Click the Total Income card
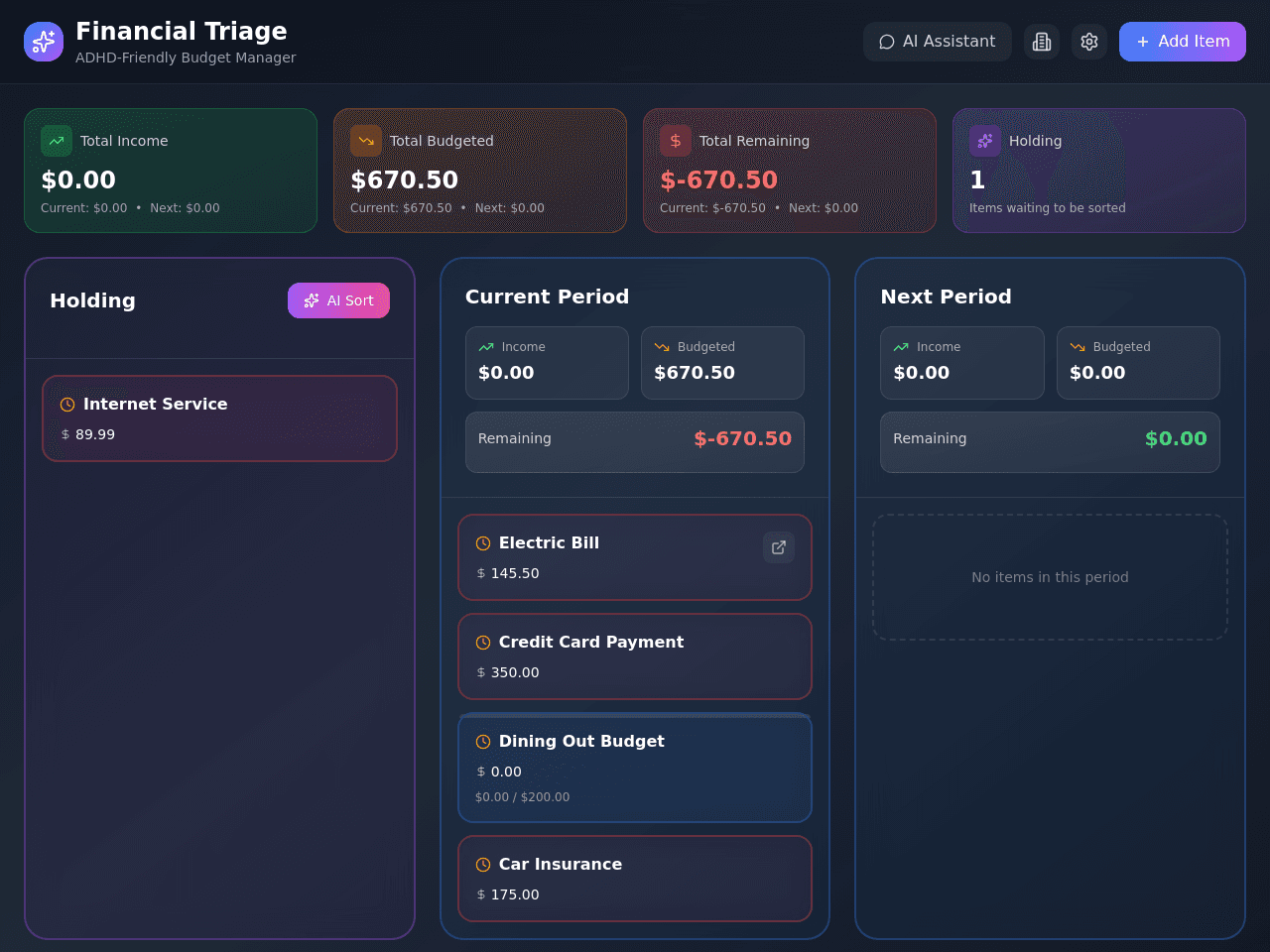This screenshot has height=952, width=1270. point(171,171)
